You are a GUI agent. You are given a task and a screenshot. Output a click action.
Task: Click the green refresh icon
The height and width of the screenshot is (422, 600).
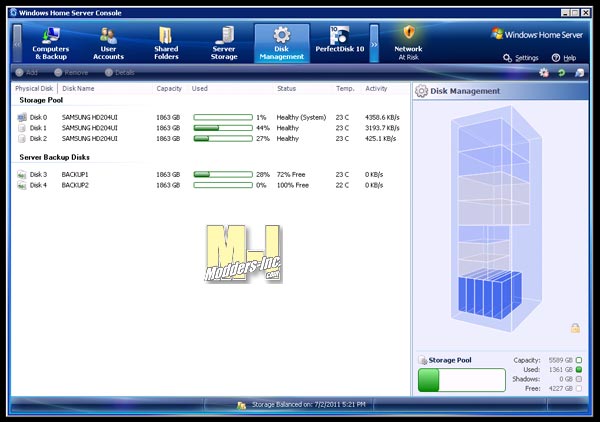[561, 72]
